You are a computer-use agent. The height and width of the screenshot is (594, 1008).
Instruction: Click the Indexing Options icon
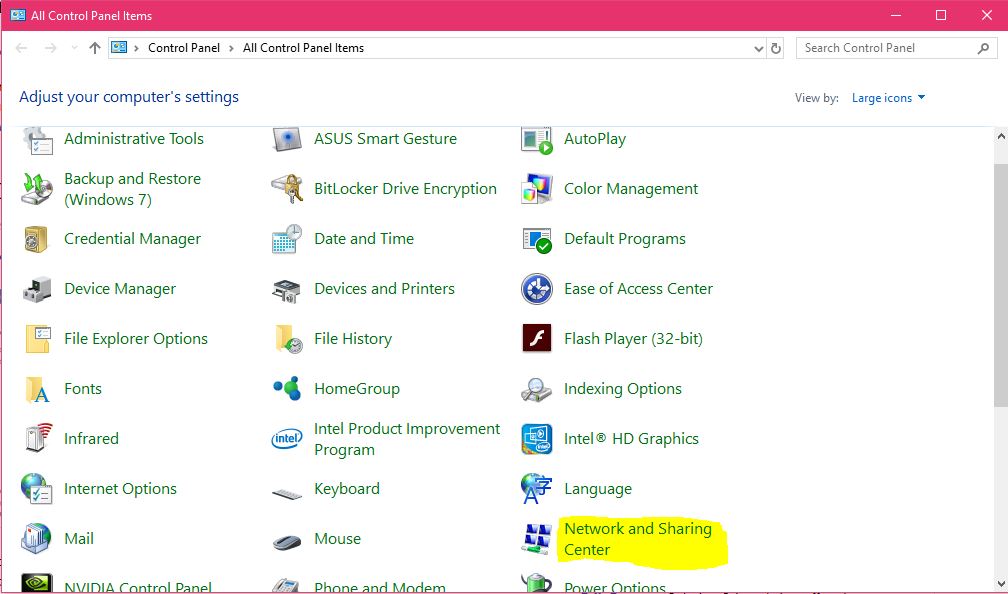[537, 390]
